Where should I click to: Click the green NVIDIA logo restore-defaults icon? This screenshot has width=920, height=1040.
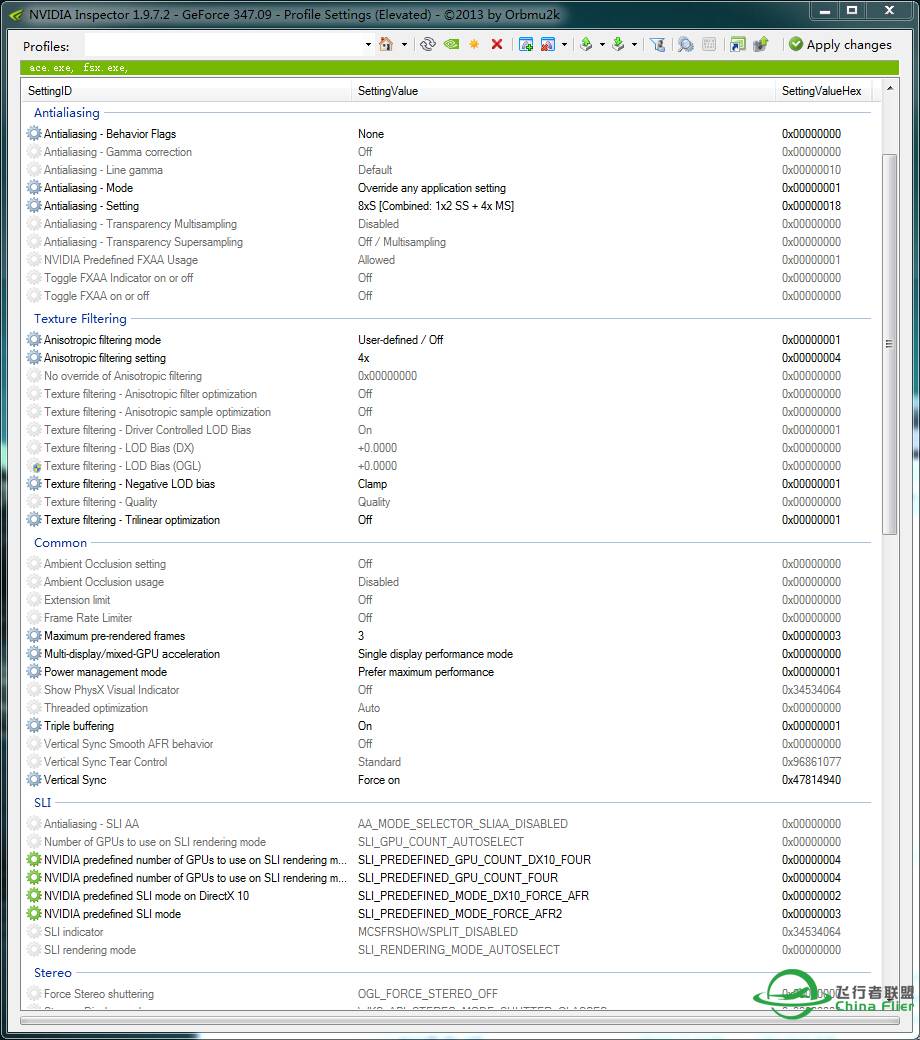click(x=452, y=44)
